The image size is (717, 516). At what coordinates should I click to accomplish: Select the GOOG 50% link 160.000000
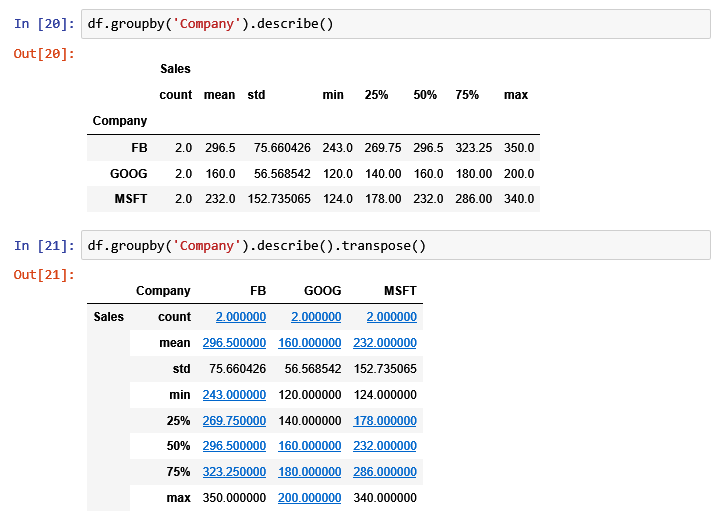[x=310, y=446]
